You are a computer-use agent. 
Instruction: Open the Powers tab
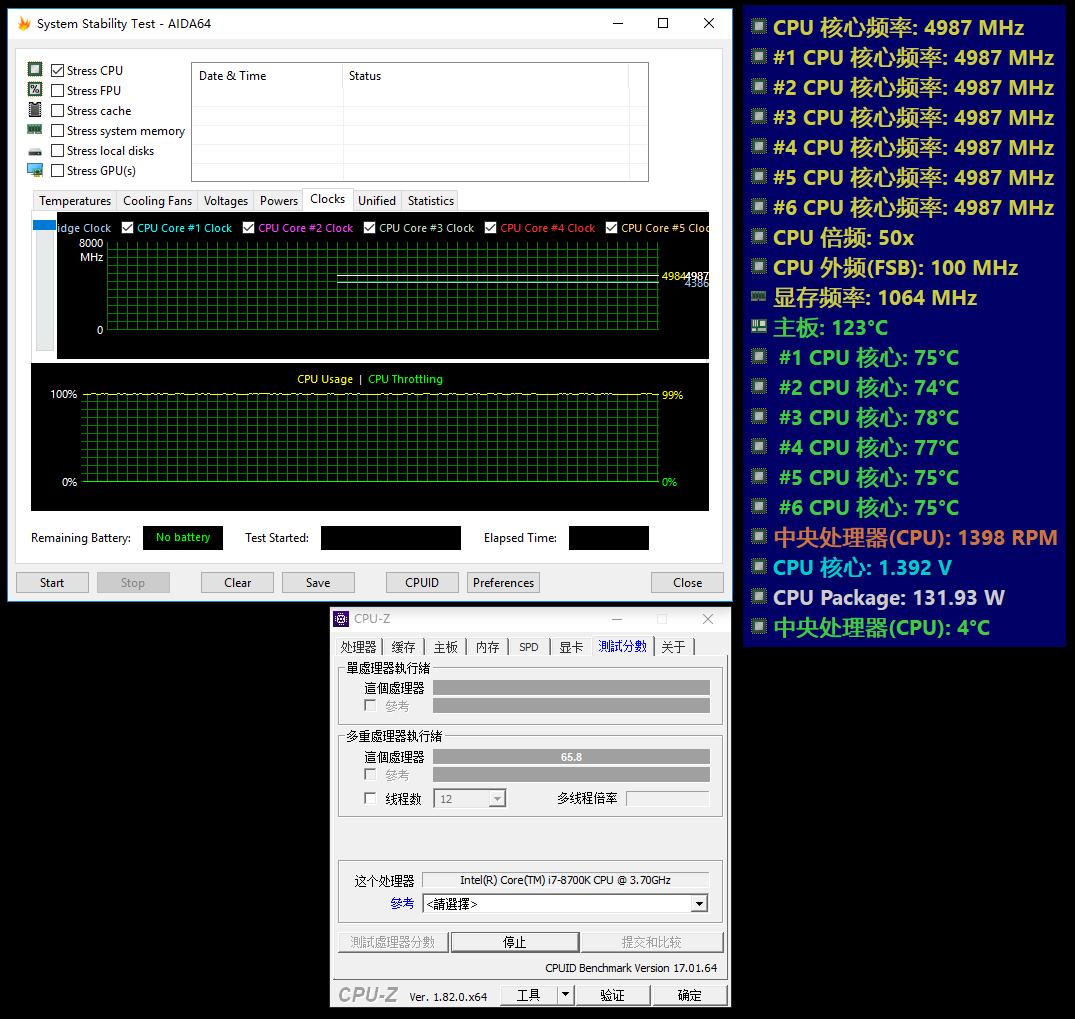[x=278, y=201]
